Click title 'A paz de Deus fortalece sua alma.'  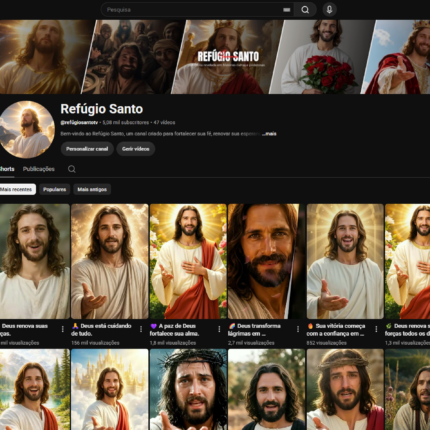click(174, 329)
